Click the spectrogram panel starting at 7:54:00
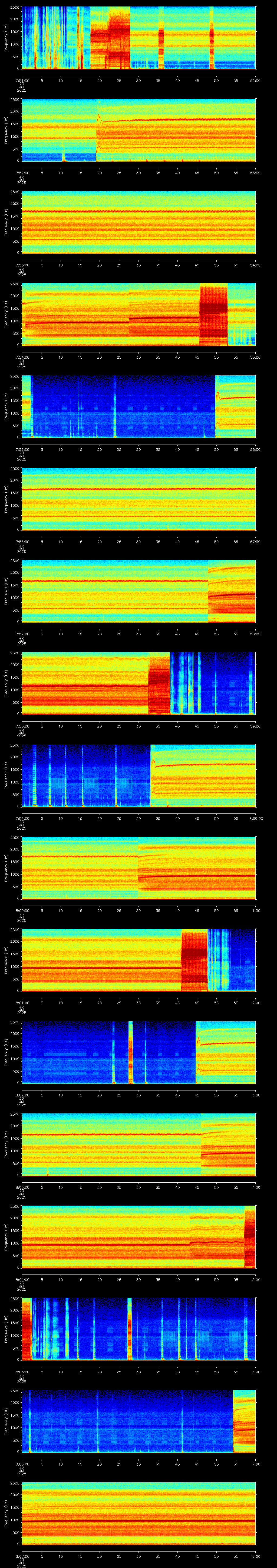The image size is (277, 1568). (x=139, y=315)
